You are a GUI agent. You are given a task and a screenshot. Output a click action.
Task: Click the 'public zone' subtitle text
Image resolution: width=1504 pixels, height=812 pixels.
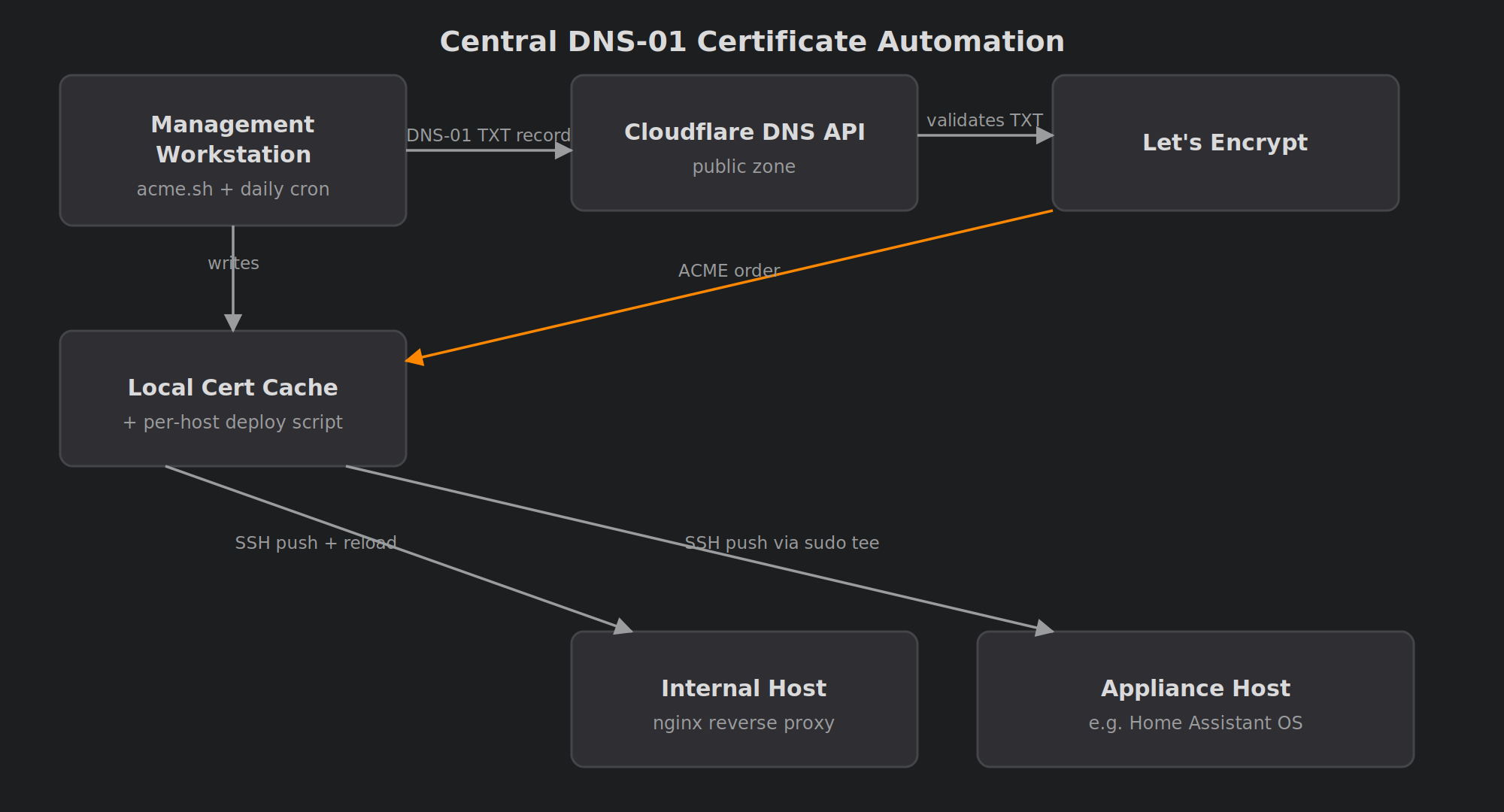pos(744,167)
